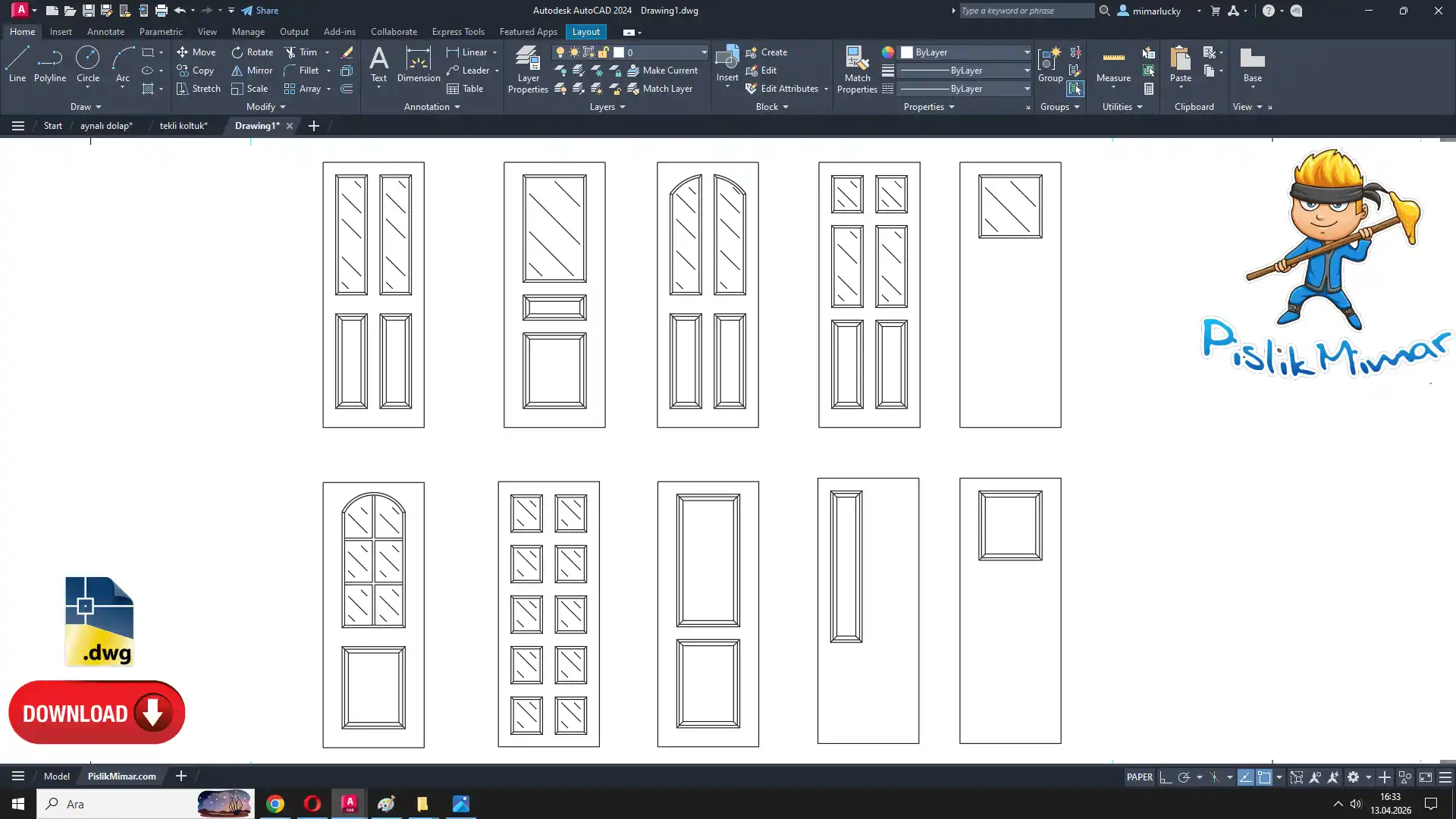Toggle ortho mode in status bar
Image resolution: width=1456 pixels, height=819 pixels.
[1166, 777]
